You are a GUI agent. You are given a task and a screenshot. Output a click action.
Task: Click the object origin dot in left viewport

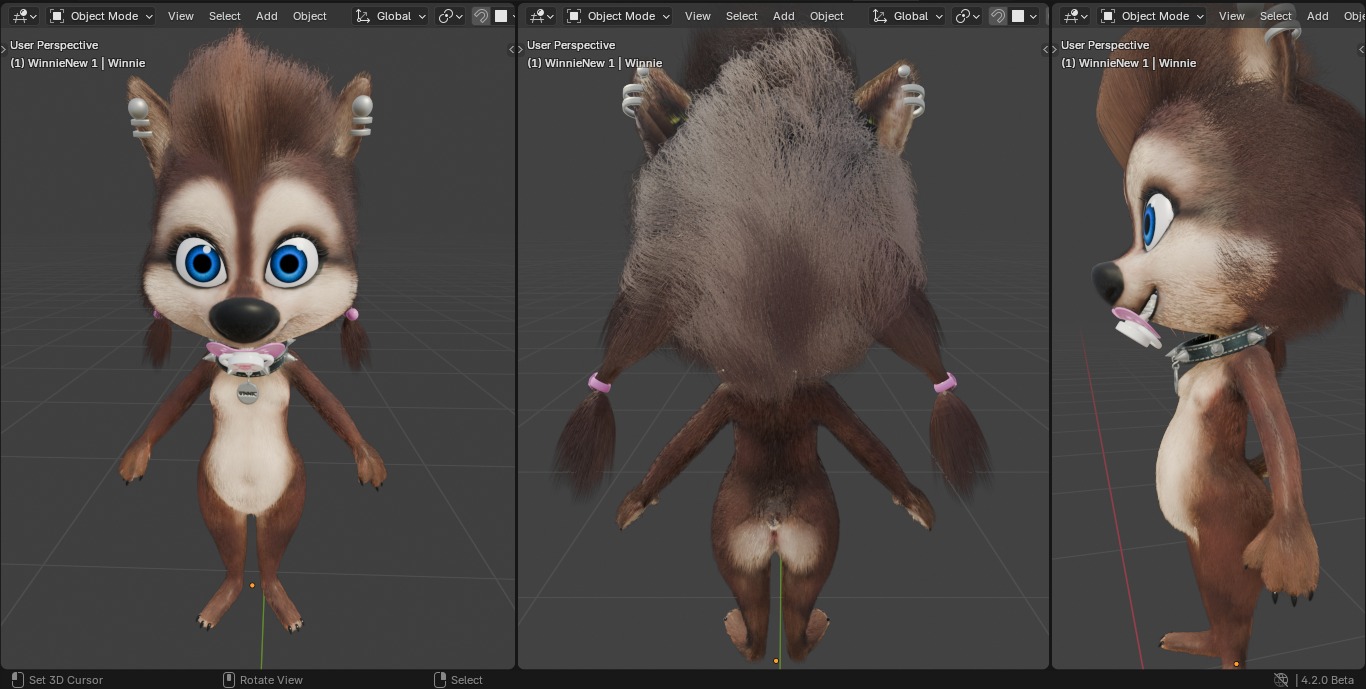[x=252, y=585]
